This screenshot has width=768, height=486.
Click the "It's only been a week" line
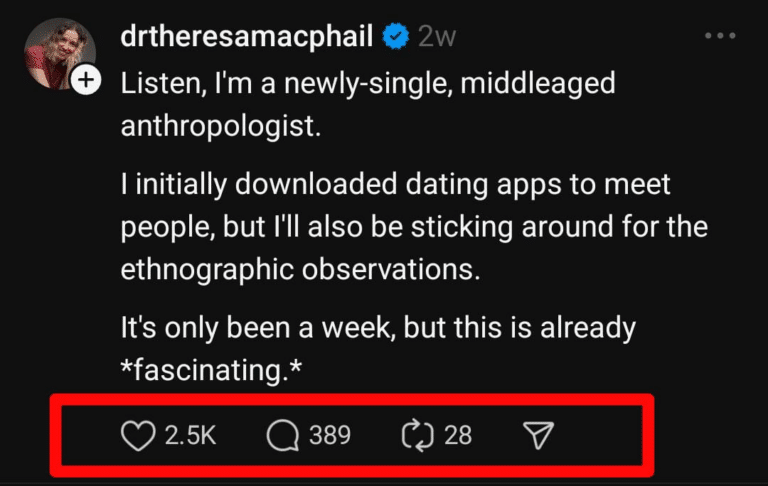[378, 327]
